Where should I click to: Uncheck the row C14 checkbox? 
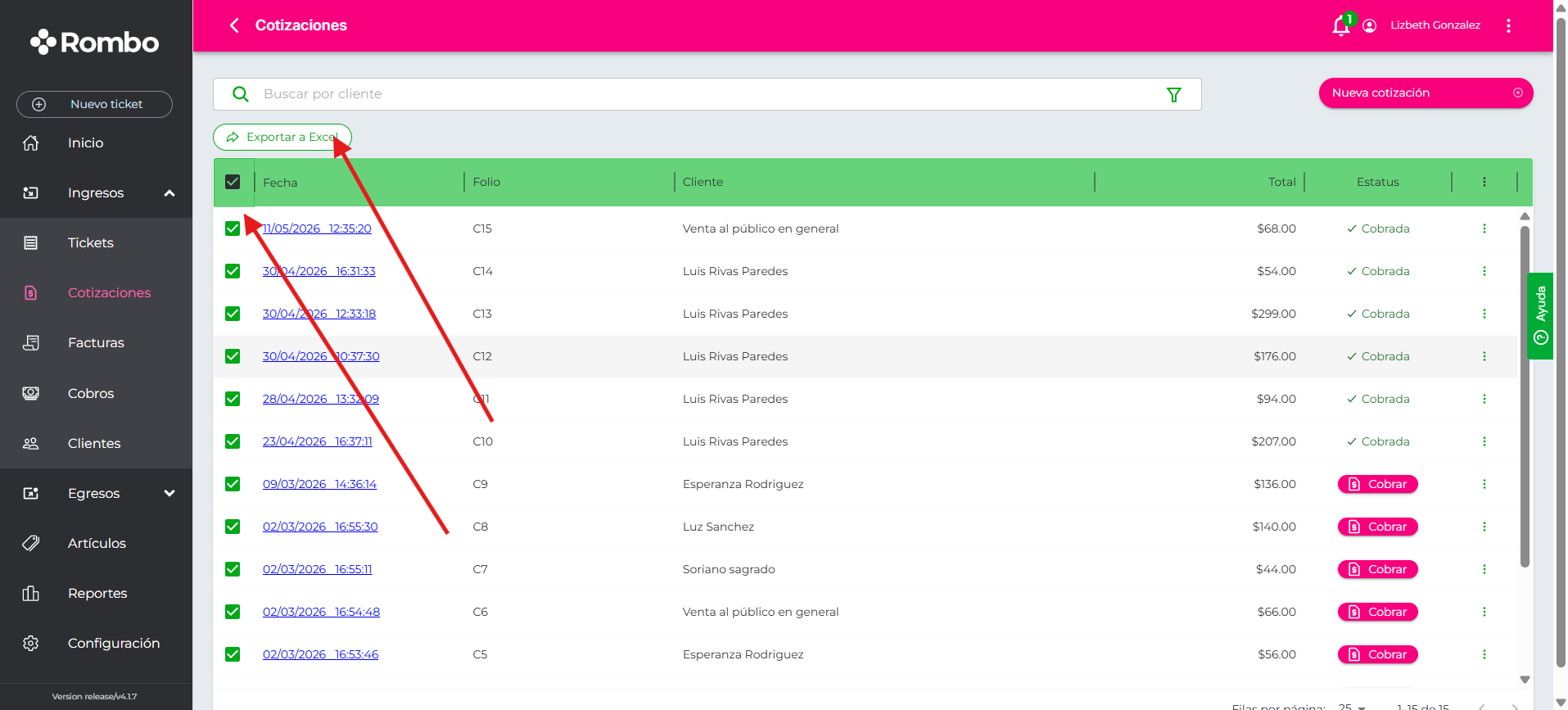pyautogui.click(x=233, y=271)
